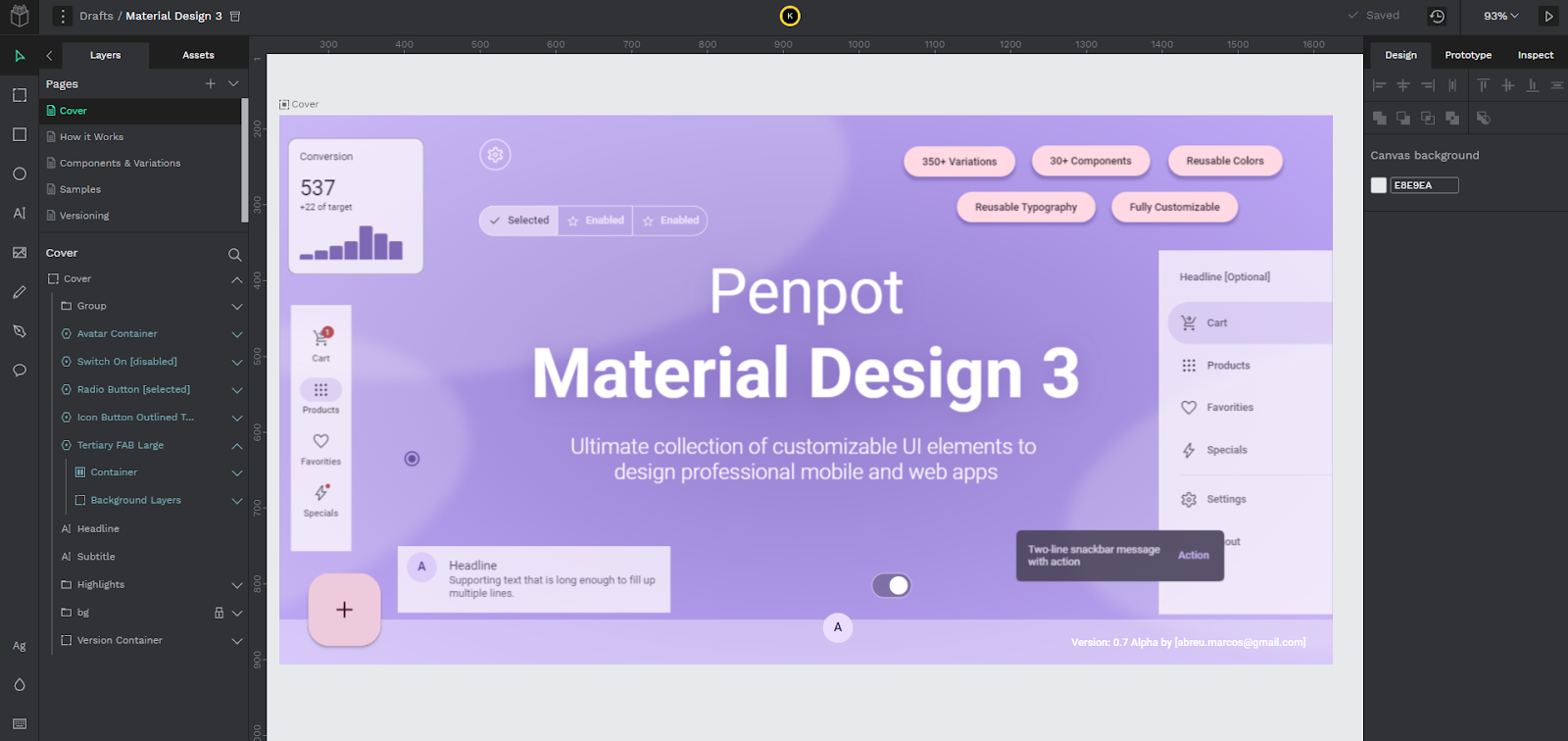Align top edges icon
This screenshot has height=741, width=1568.
[1483, 85]
